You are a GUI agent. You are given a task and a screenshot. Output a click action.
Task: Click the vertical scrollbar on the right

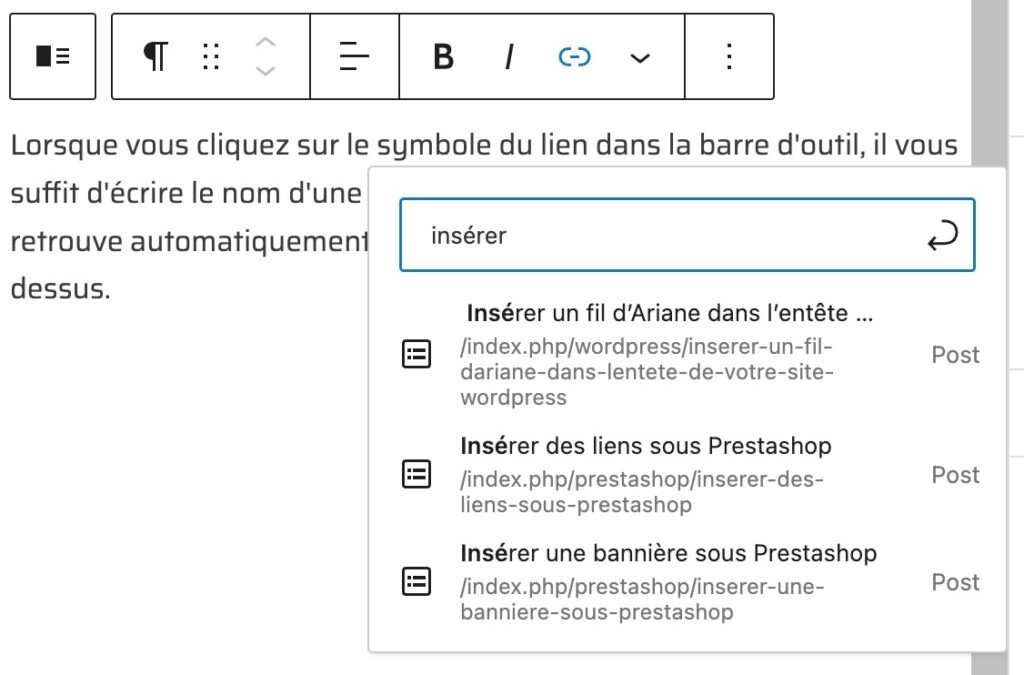(989, 338)
